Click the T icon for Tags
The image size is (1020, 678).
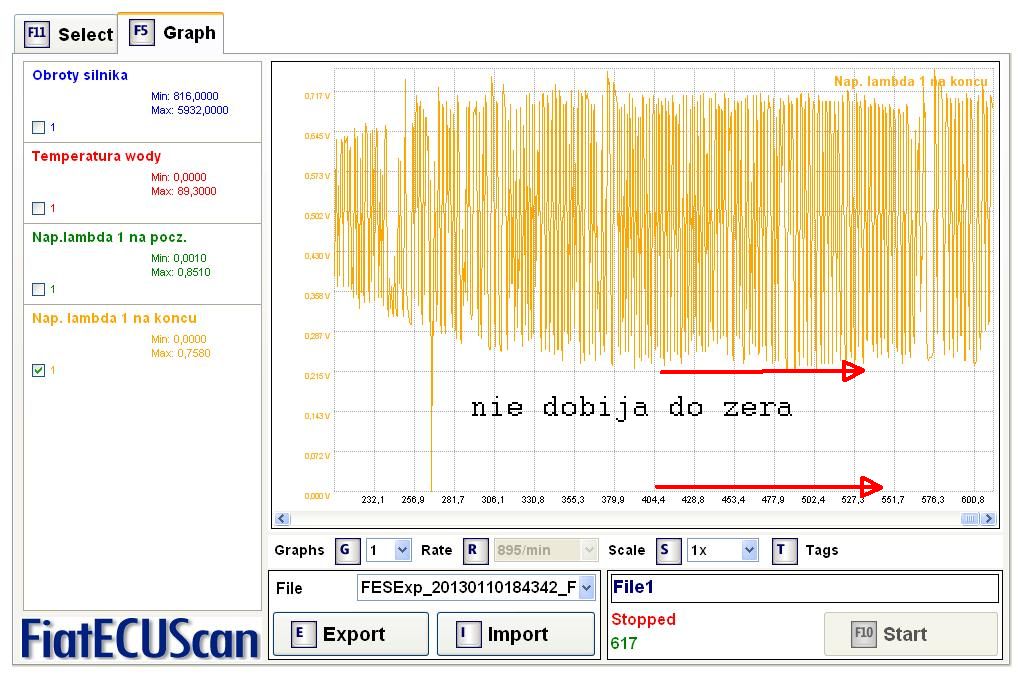pyautogui.click(x=784, y=550)
